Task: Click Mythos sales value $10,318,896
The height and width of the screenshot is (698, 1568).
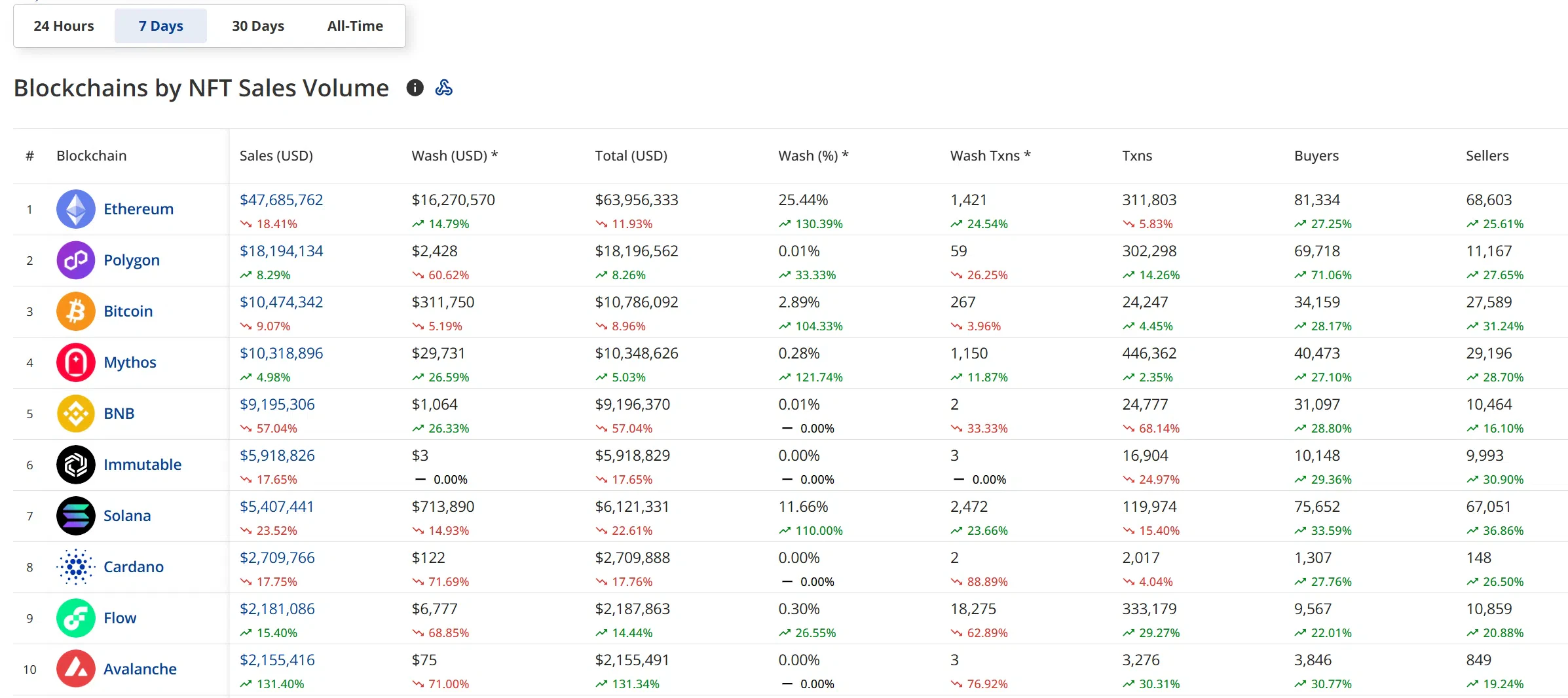Action: (282, 353)
